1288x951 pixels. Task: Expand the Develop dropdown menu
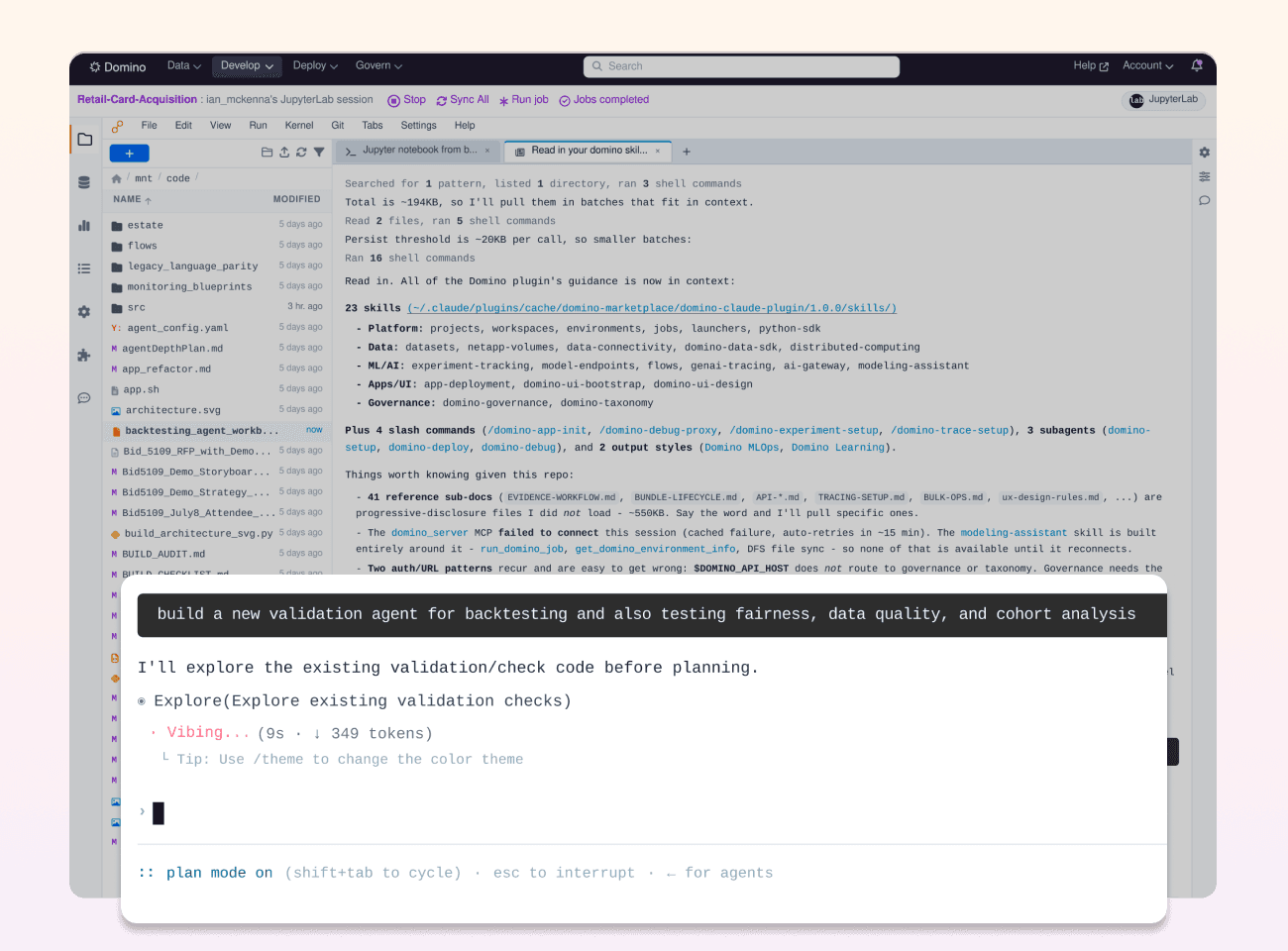click(x=247, y=65)
